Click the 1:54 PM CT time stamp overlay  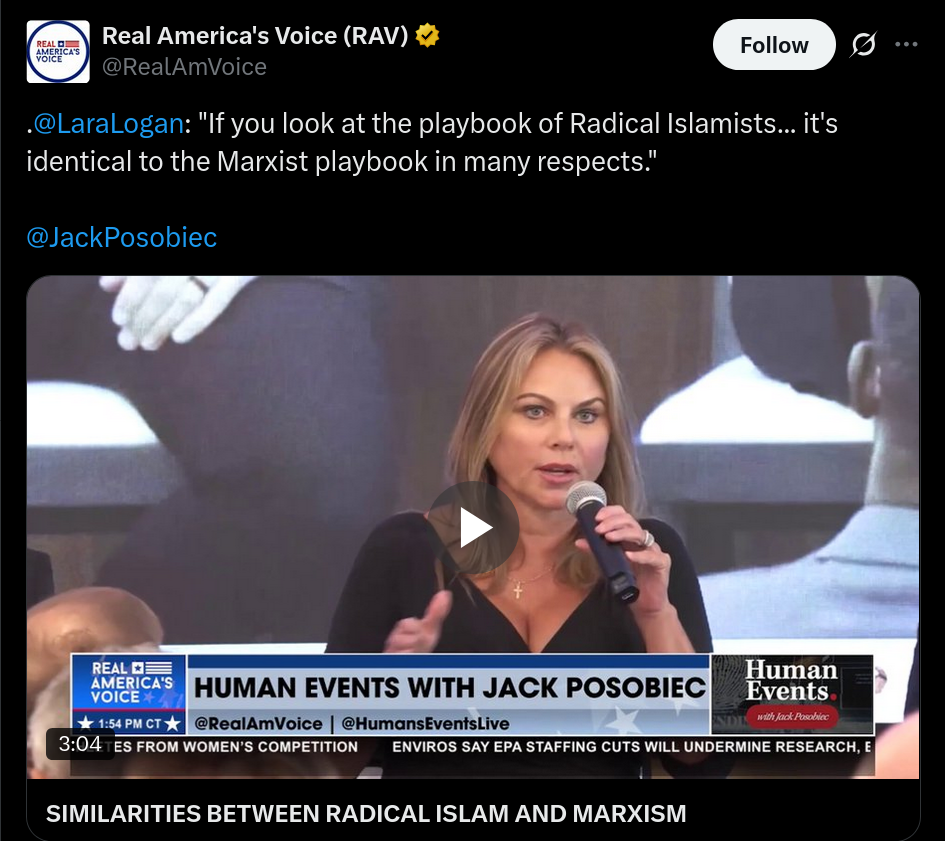[x=129, y=723]
